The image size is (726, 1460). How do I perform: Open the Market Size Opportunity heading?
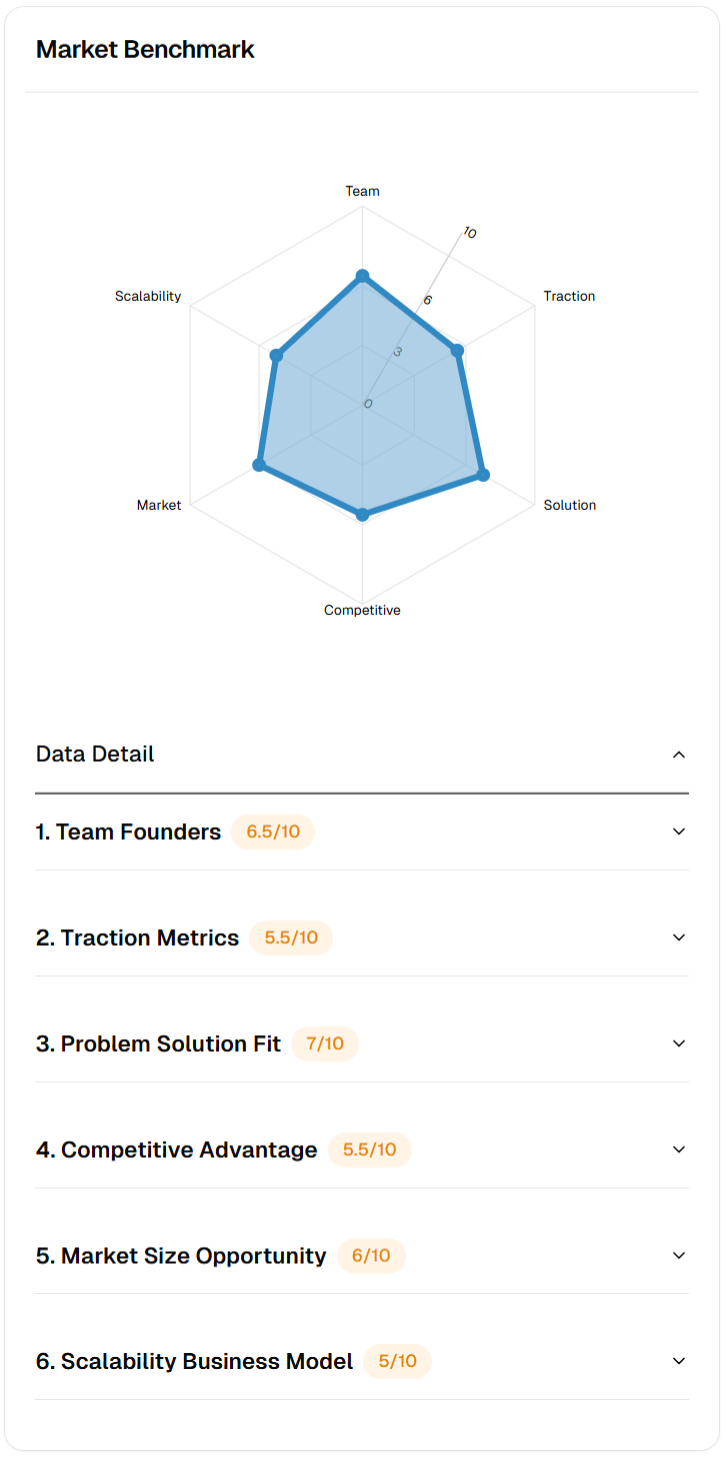coord(181,1256)
